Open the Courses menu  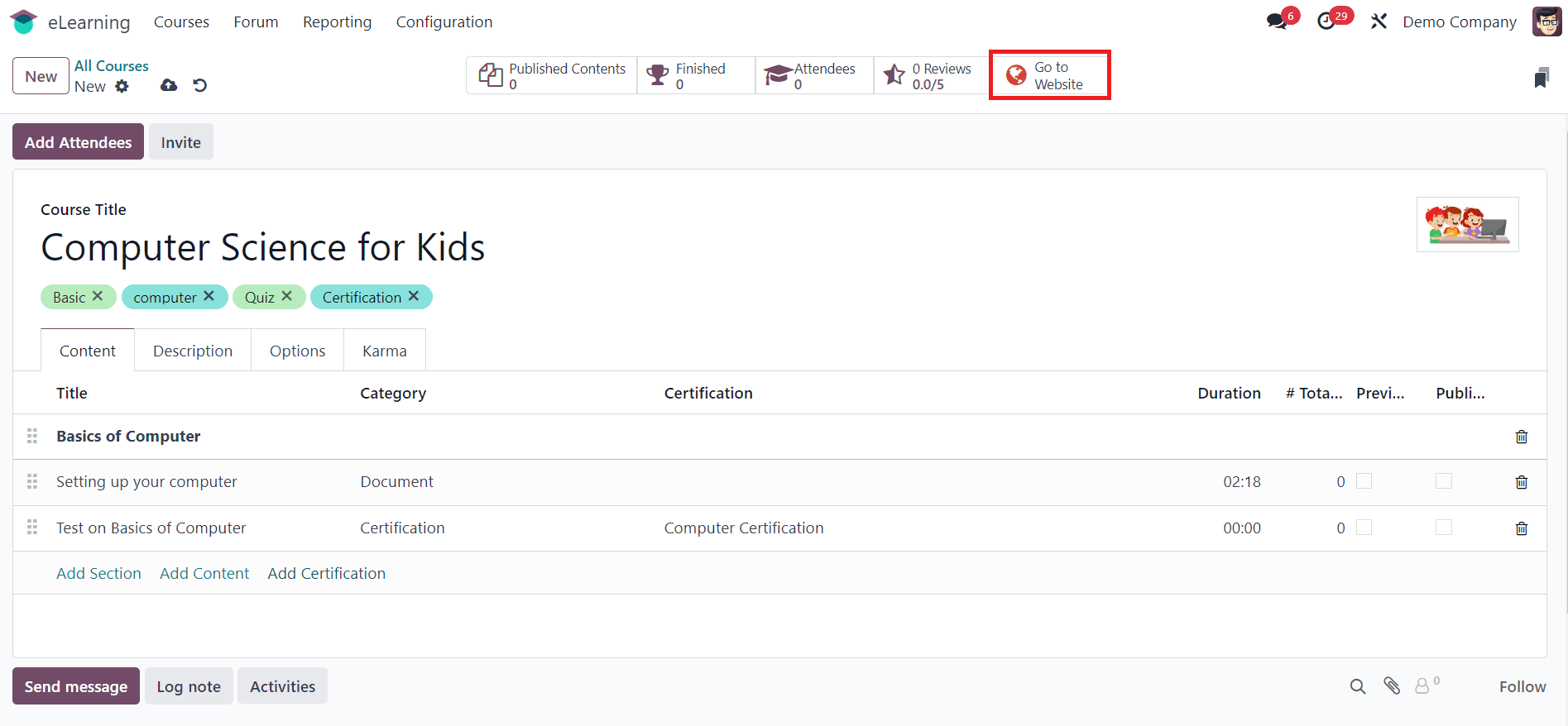(x=181, y=22)
